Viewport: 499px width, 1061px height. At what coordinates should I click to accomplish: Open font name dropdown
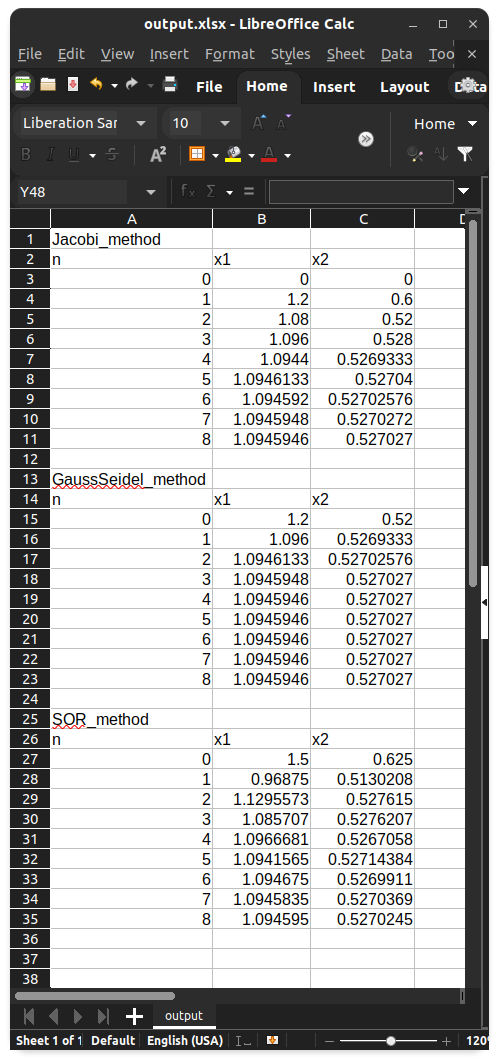pos(141,124)
